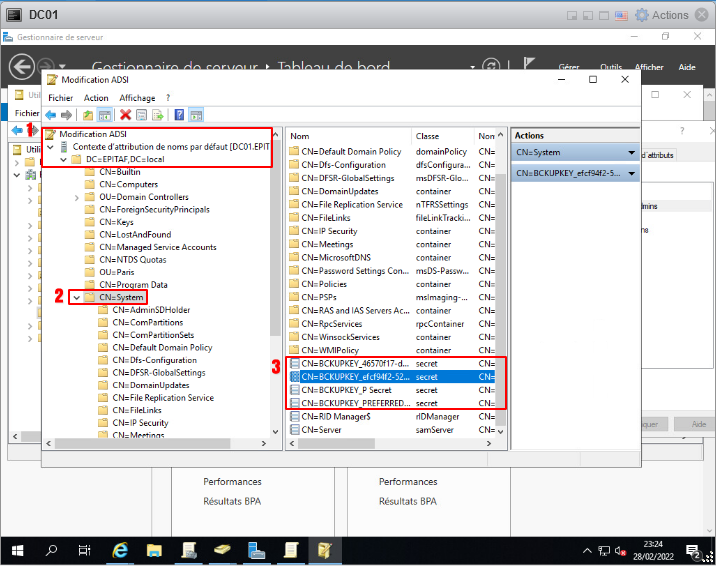Click the US flag keyboard layout icon

[x=620, y=15]
